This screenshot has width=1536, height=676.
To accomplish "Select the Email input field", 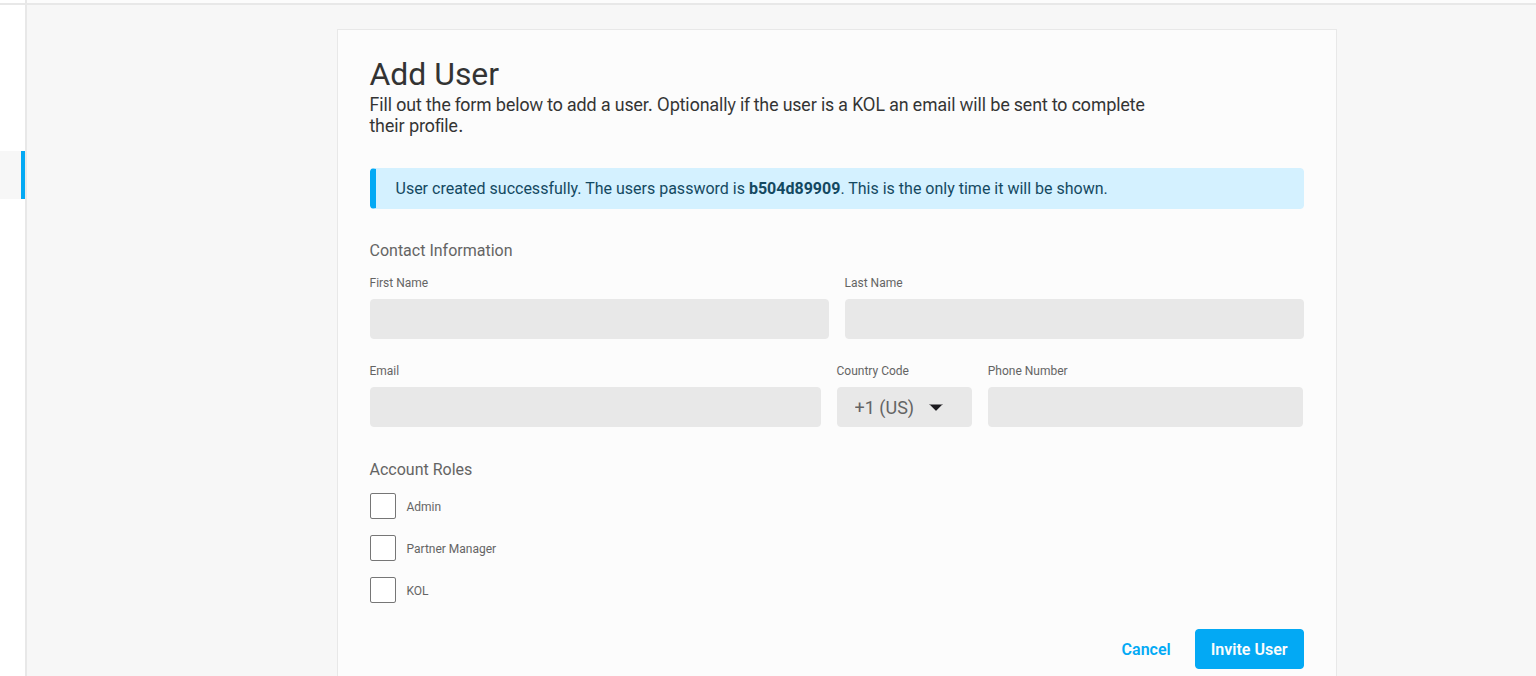I will [x=595, y=407].
